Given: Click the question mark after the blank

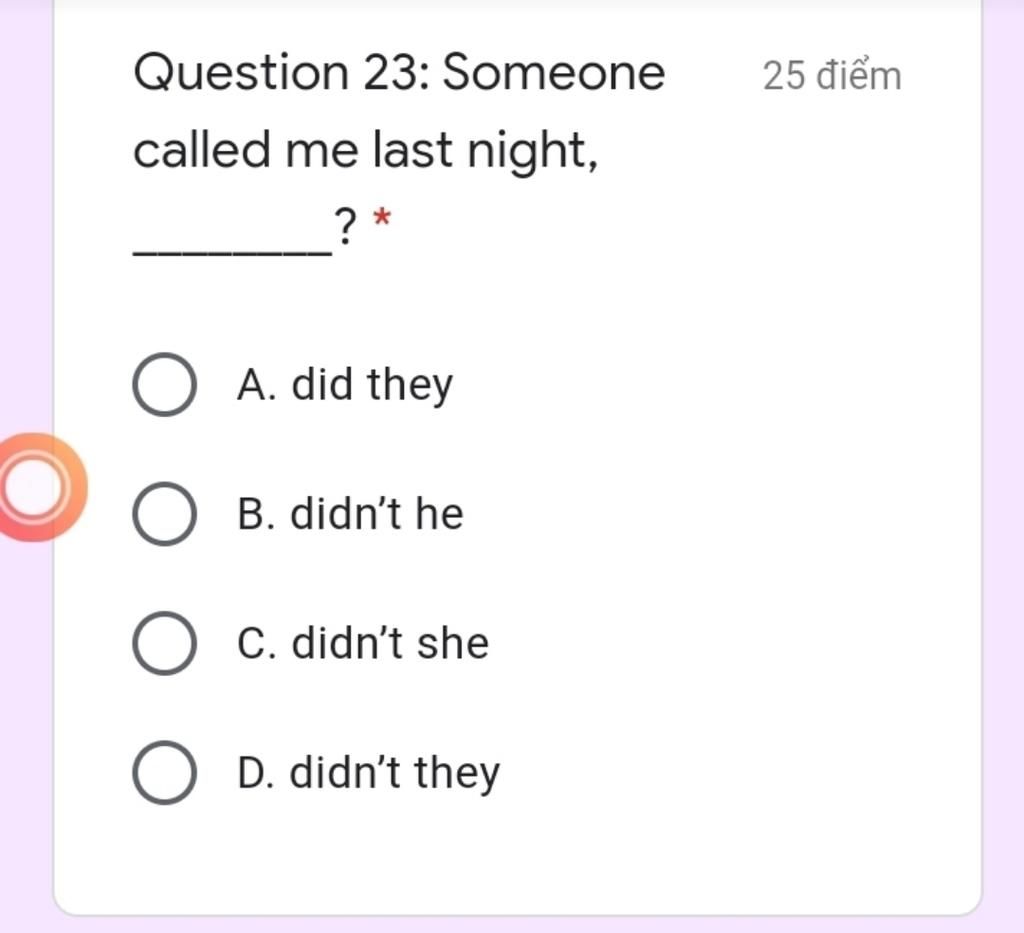Looking at the screenshot, I should 345,226.
